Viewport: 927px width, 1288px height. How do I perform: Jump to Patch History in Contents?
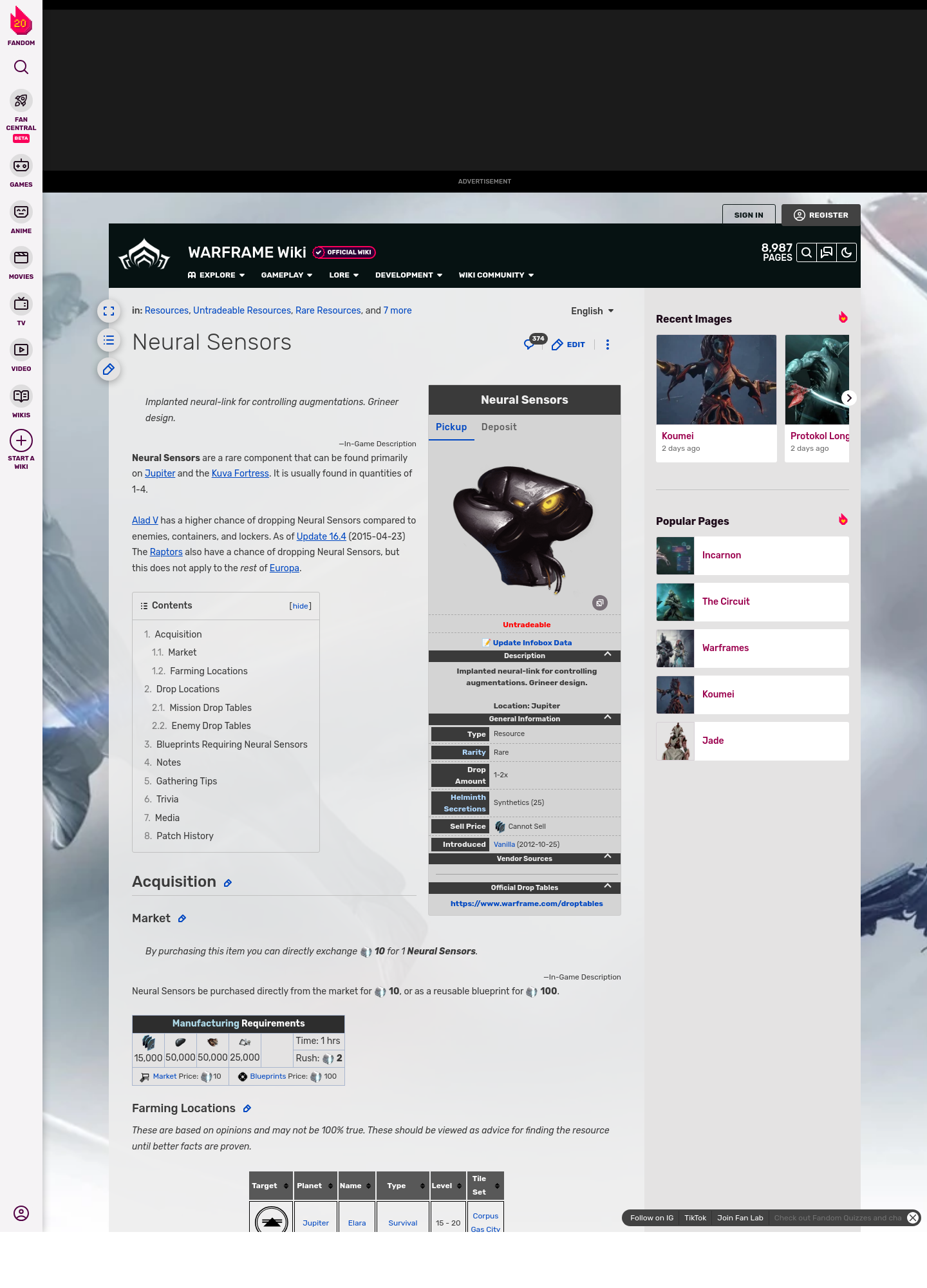[185, 836]
